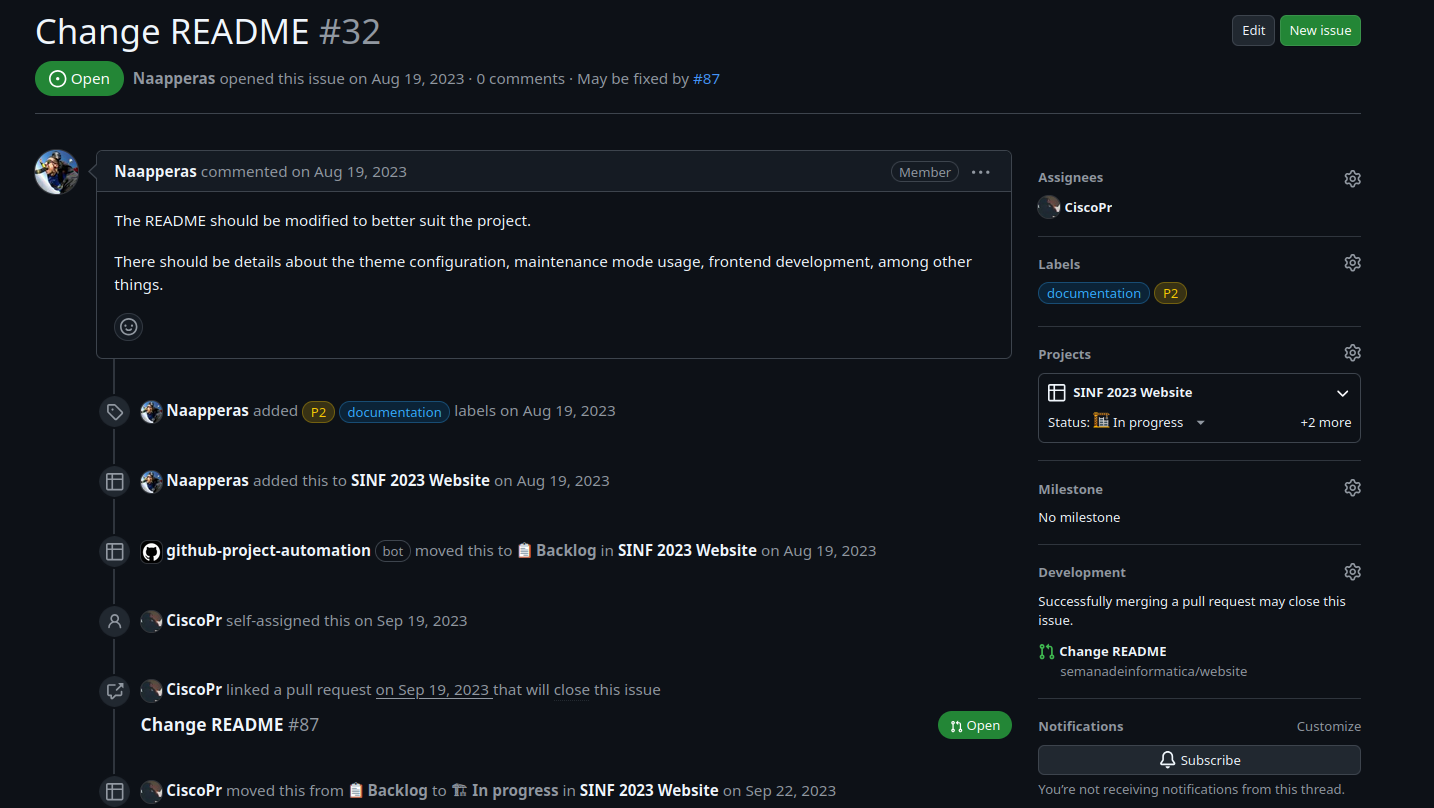Click the P2 label in the timeline event
Image resolution: width=1434 pixels, height=808 pixels.
pos(318,412)
